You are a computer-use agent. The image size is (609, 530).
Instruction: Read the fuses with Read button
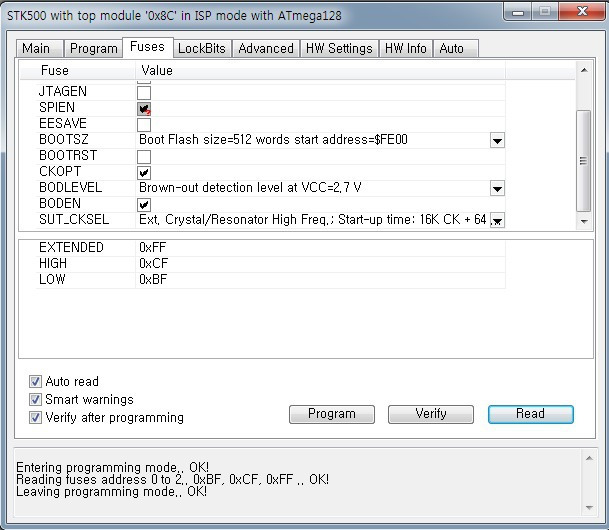(531, 414)
